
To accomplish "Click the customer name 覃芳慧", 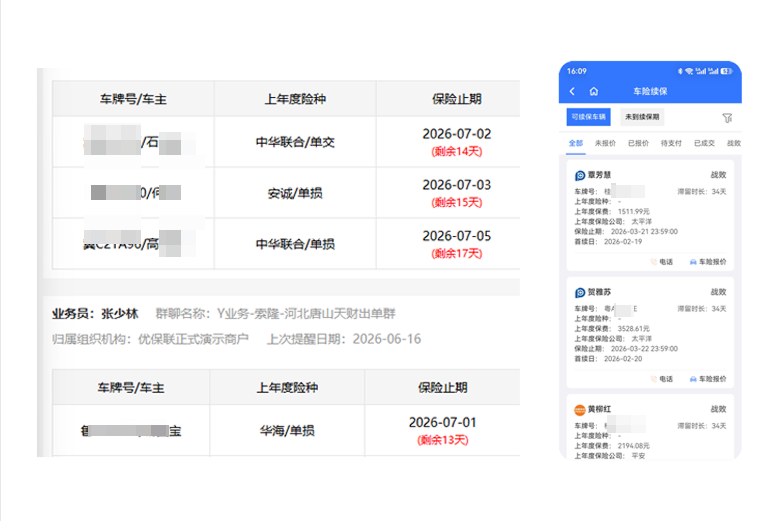I will point(600,175).
